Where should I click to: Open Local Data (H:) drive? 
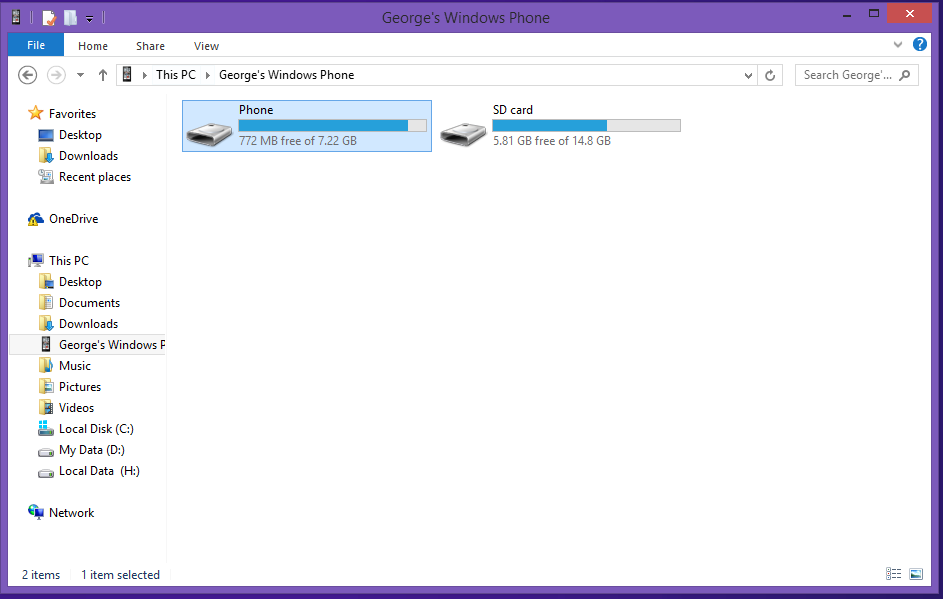click(99, 471)
